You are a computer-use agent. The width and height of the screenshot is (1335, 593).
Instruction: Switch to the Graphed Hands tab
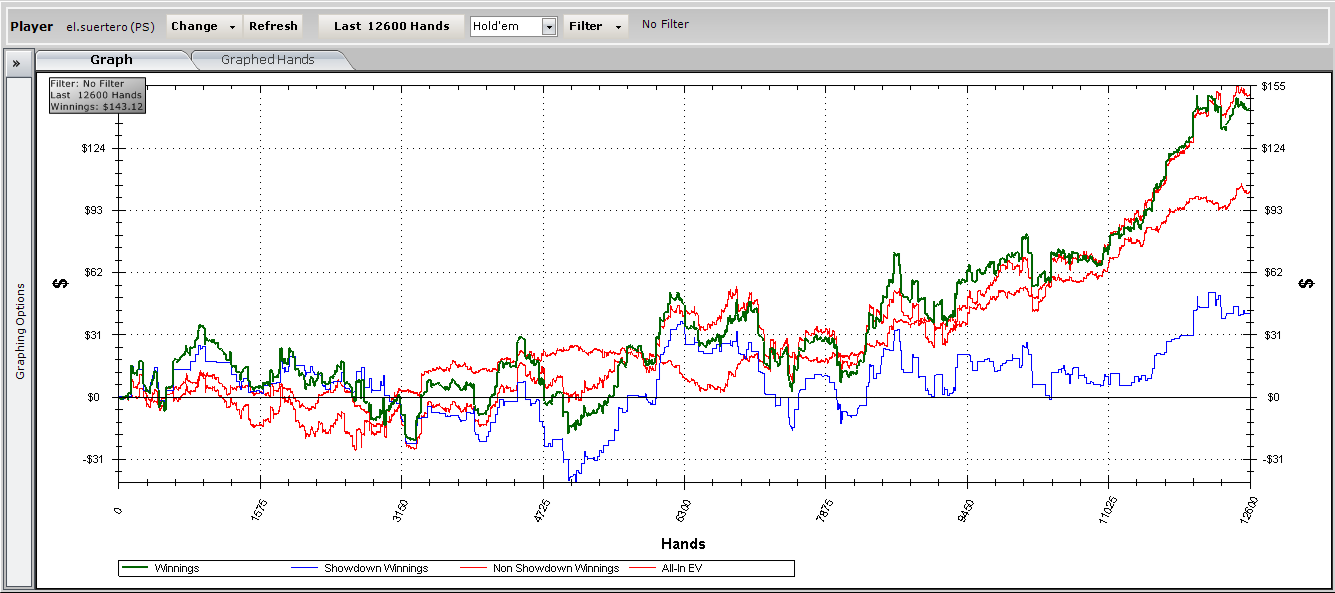268,60
